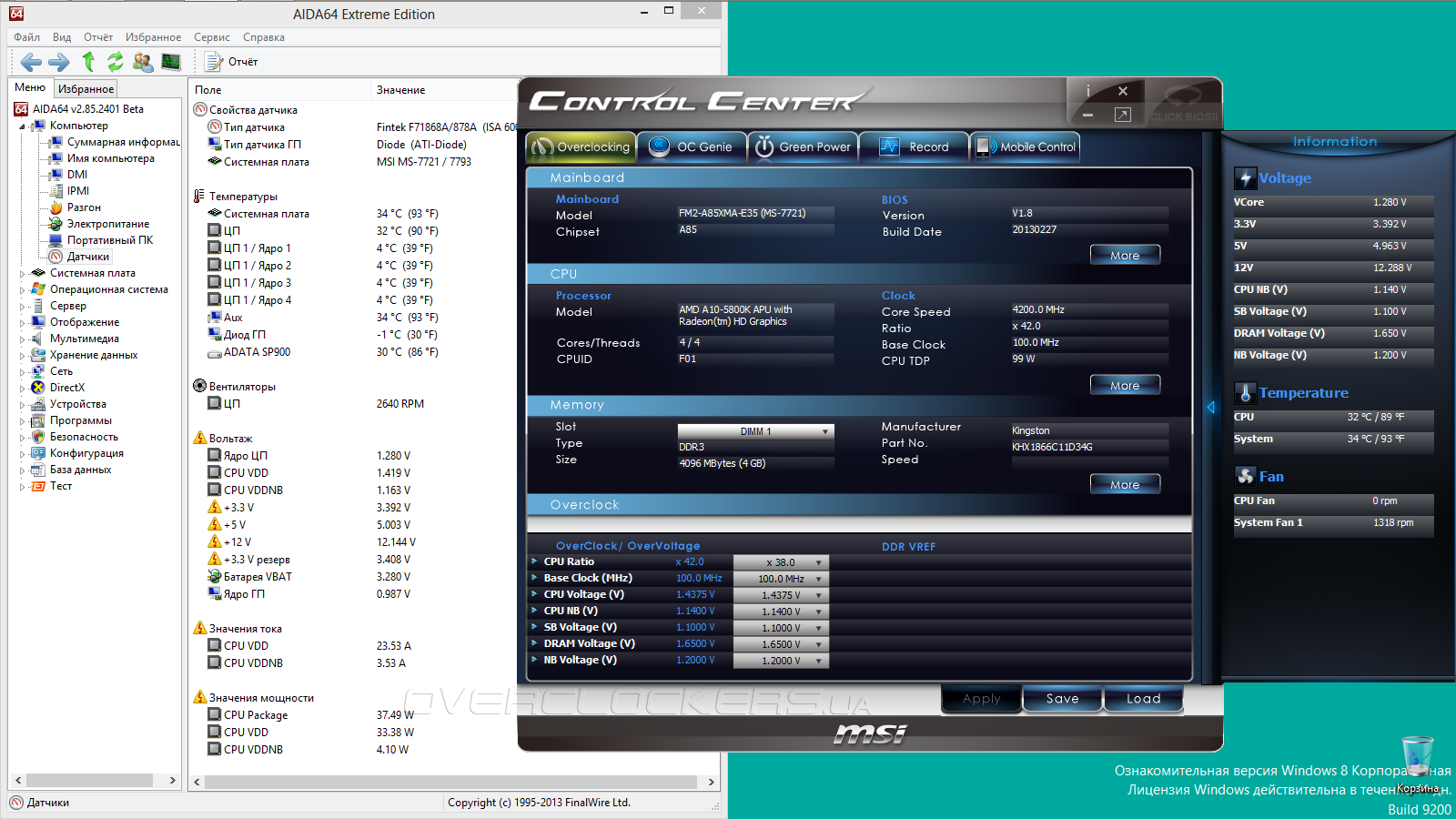Viewport: 1456px width, 819px height.
Task: Open the CPU NB 1.1400 V dropdown
Action: tap(781, 612)
